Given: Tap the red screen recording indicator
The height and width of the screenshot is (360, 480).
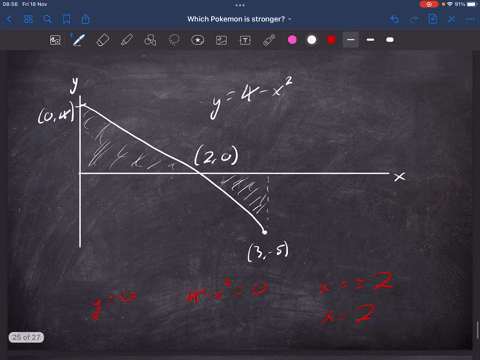Looking at the screenshot, I should click(429, 4).
